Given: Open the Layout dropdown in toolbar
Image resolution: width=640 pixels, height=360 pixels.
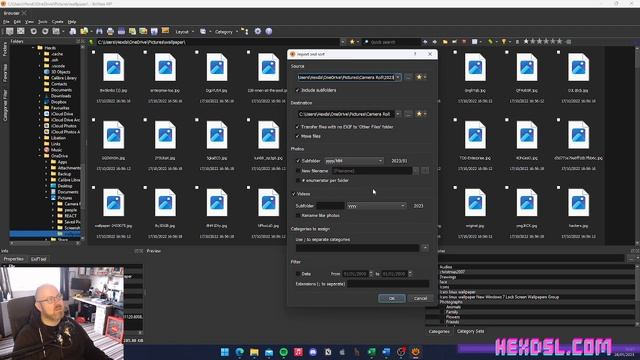Looking at the screenshot, I should click(x=184, y=32).
